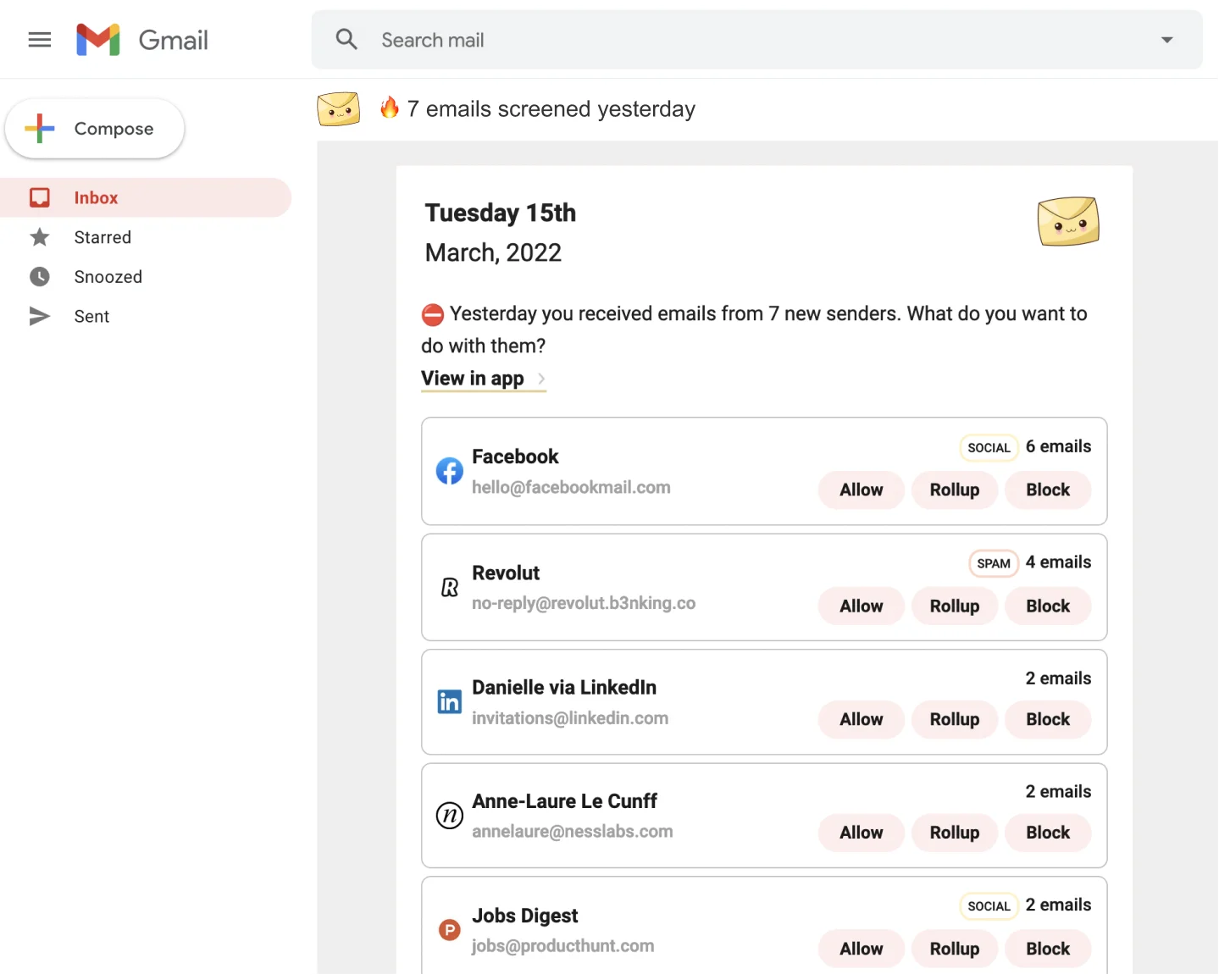Viewport: 1219px width, 980px height.
Task: Click the invitations@linkedin.com address
Action: click(x=570, y=718)
